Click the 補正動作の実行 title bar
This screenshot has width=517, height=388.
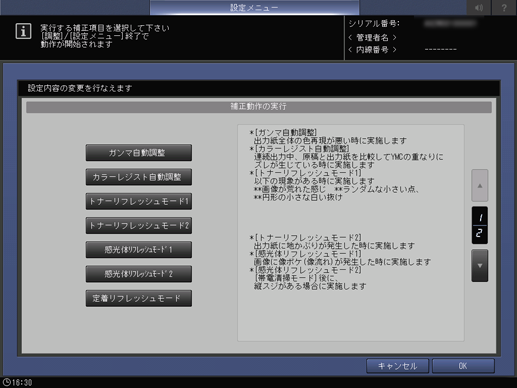click(x=259, y=107)
